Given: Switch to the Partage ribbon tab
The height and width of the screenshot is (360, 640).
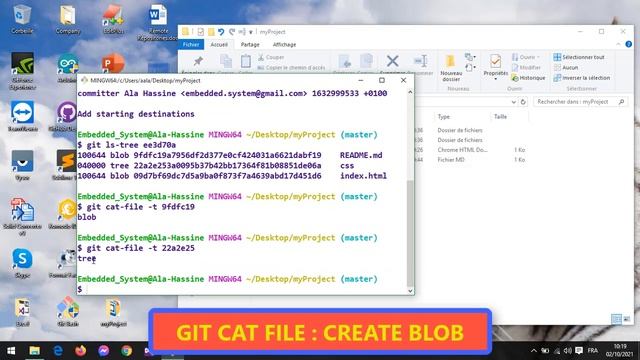Looking at the screenshot, I should [x=250, y=44].
